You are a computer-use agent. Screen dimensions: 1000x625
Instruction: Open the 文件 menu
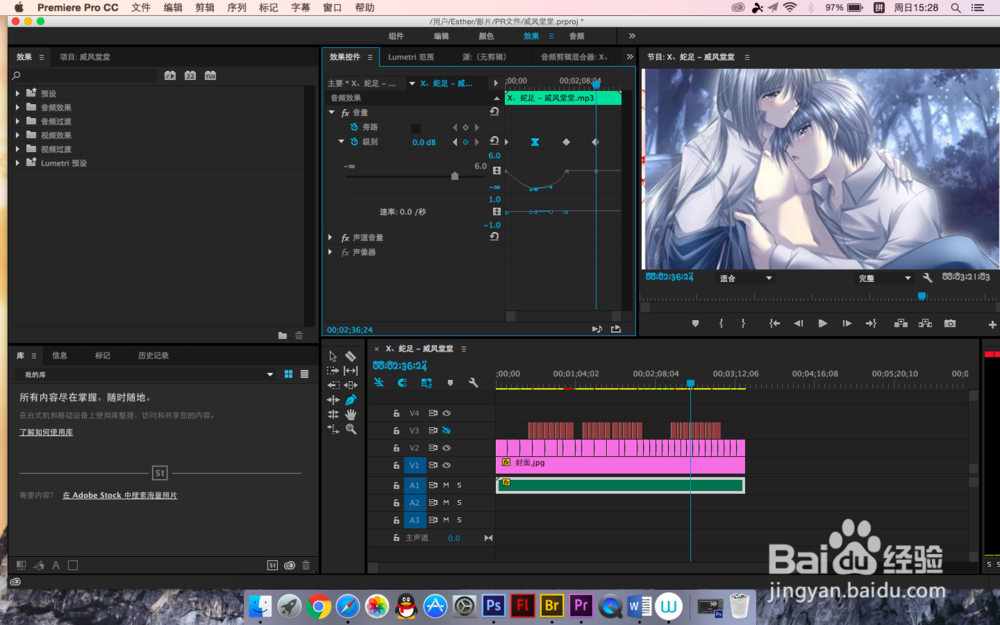pos(141,8)
